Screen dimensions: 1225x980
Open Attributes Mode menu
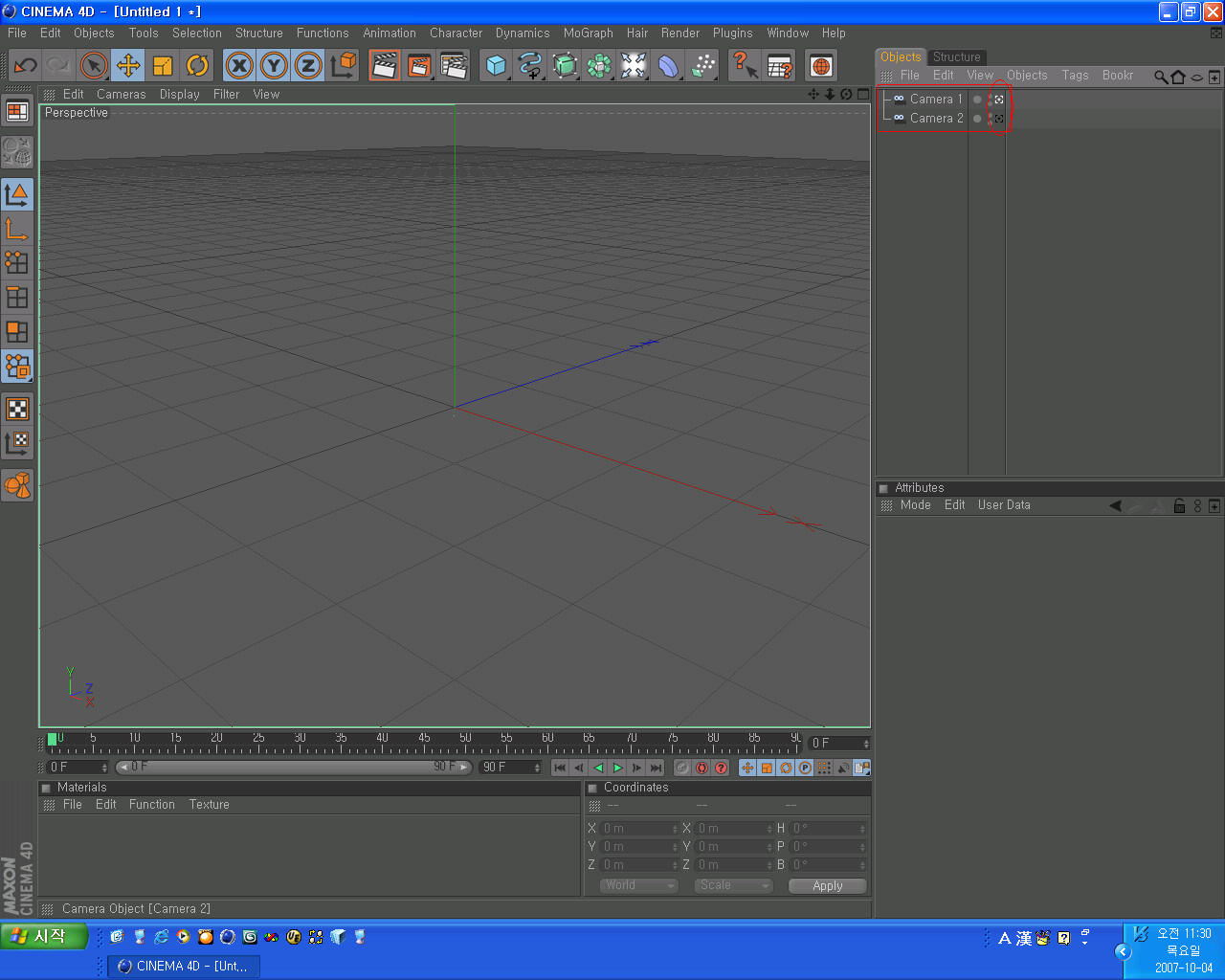click(x=915, y=505)
